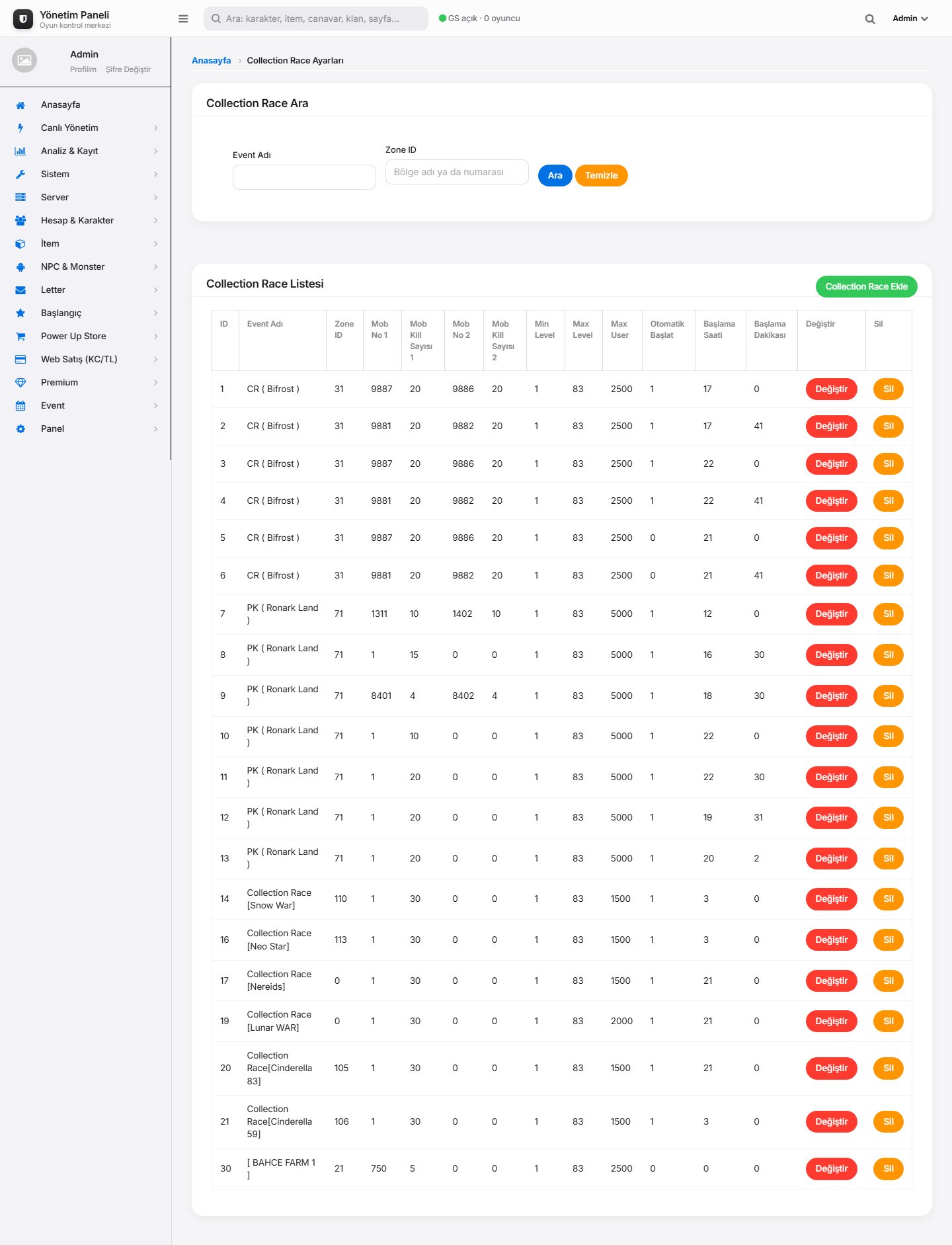Viewport: 952px width, 1245px height.
Task: Click the orange Temizle button
Action: (x=602, y=175)
